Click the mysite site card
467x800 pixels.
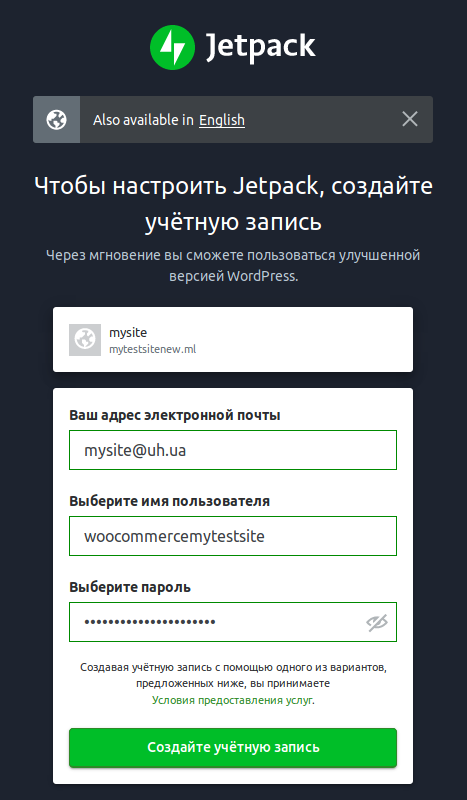point(233,339)
